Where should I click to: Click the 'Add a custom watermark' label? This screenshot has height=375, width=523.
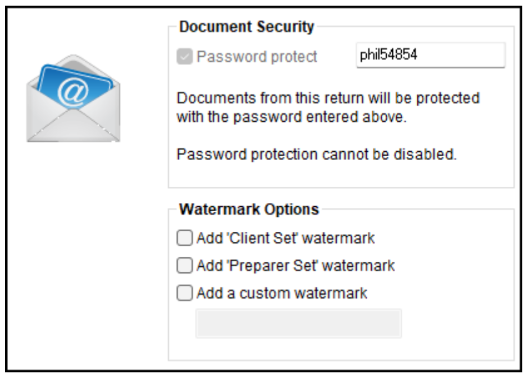coord(282,293)
